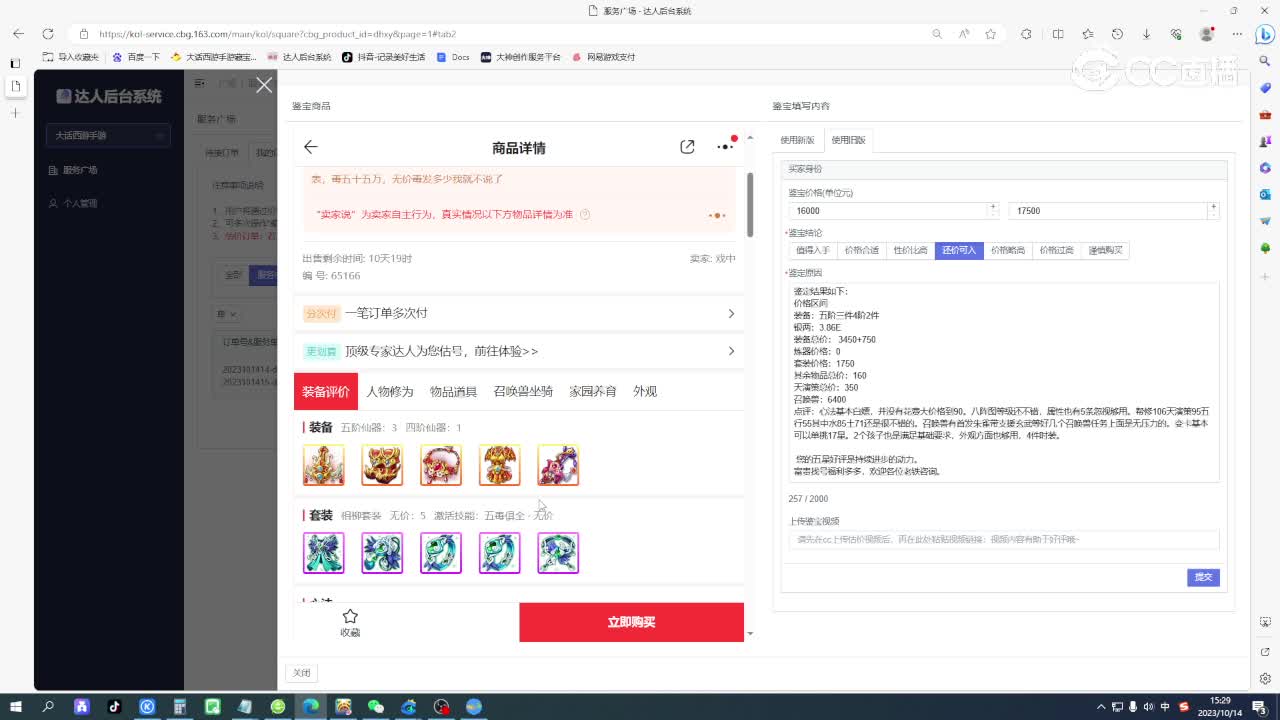
Task: Select the 使用旧版 tab
Action: [849, 140]
